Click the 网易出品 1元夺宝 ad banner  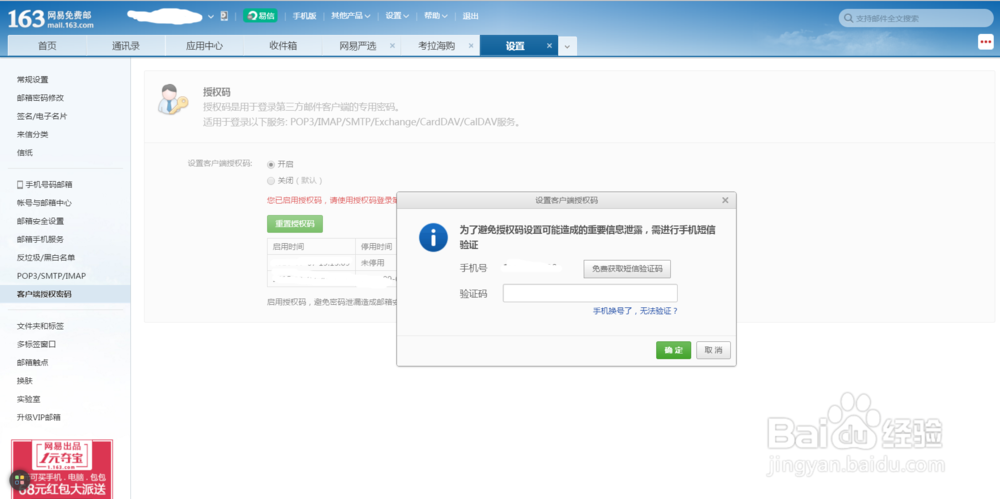click(x=62, y=468)
